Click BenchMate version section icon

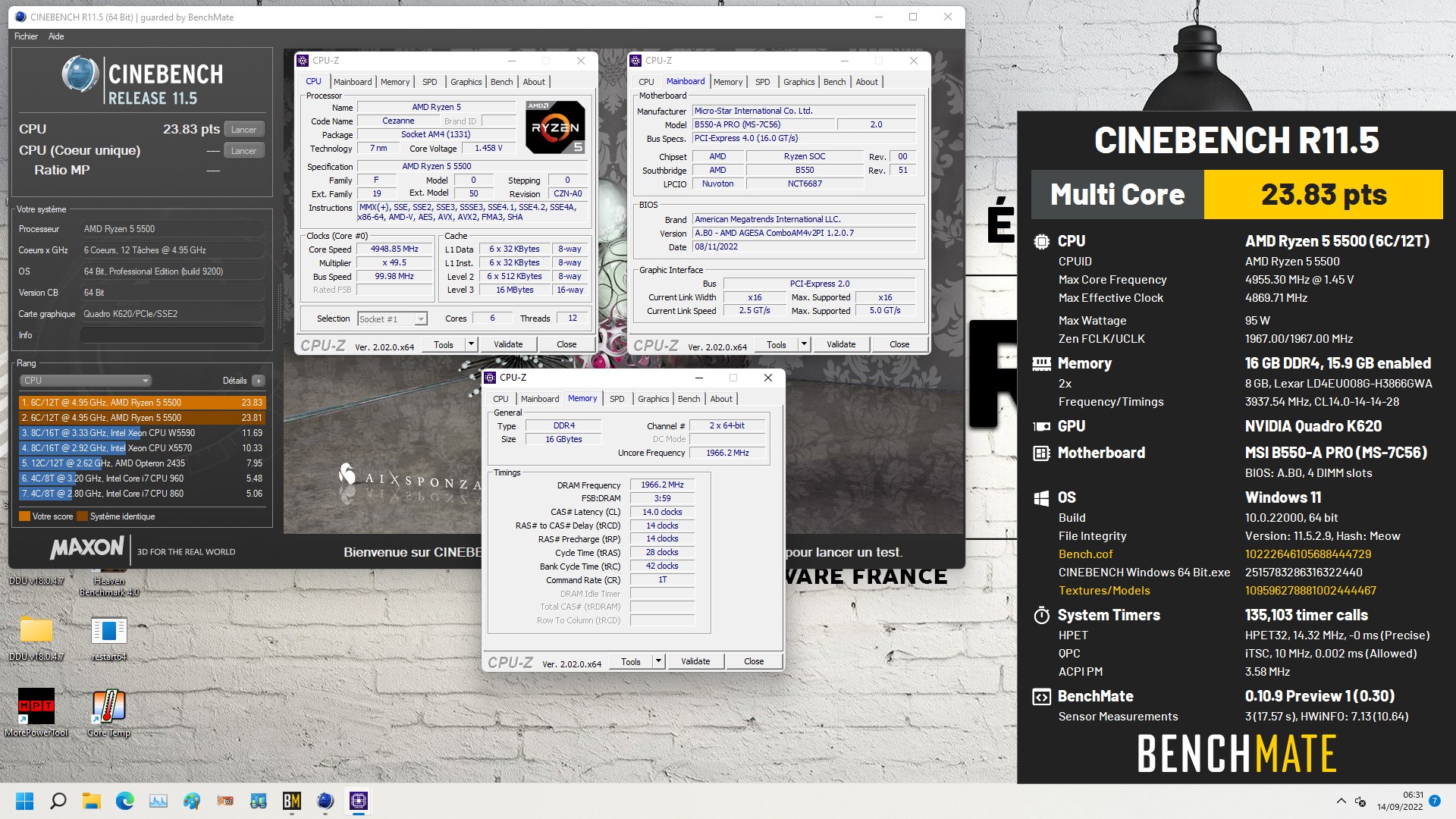pyautogui.click(x=1041, y=697)
